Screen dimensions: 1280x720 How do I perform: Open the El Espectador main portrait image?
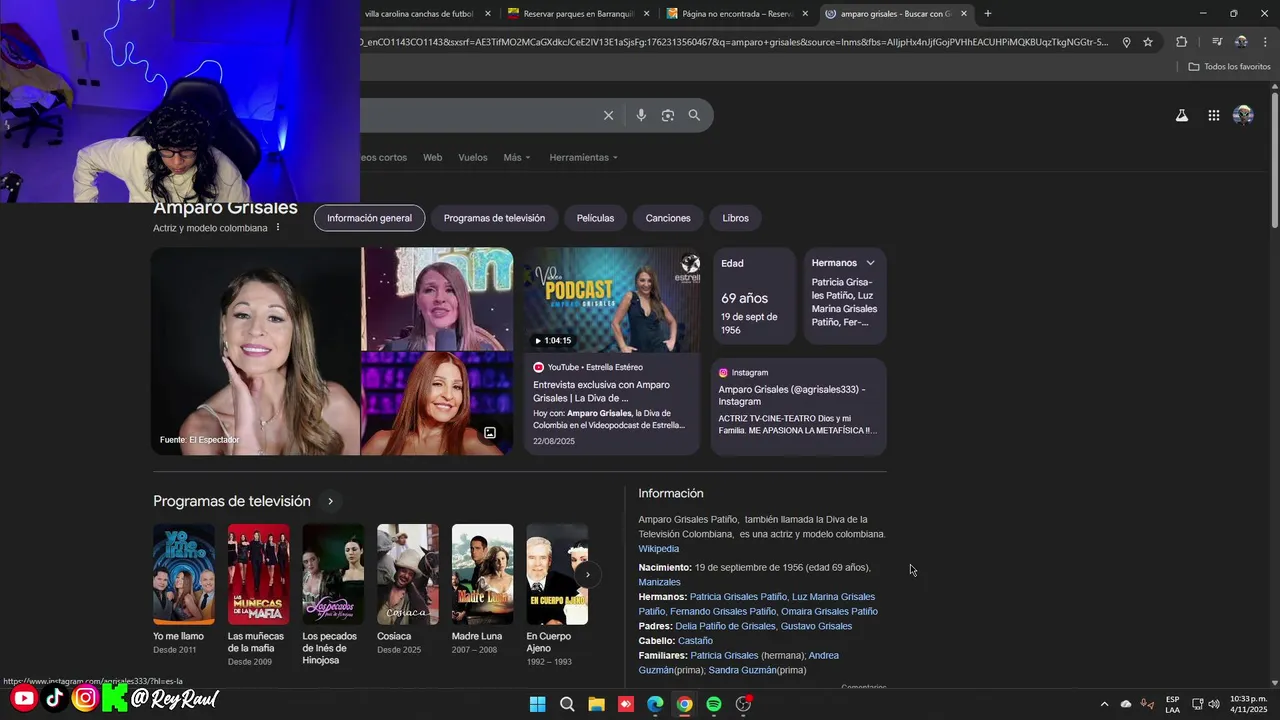(x=256, y=351)
